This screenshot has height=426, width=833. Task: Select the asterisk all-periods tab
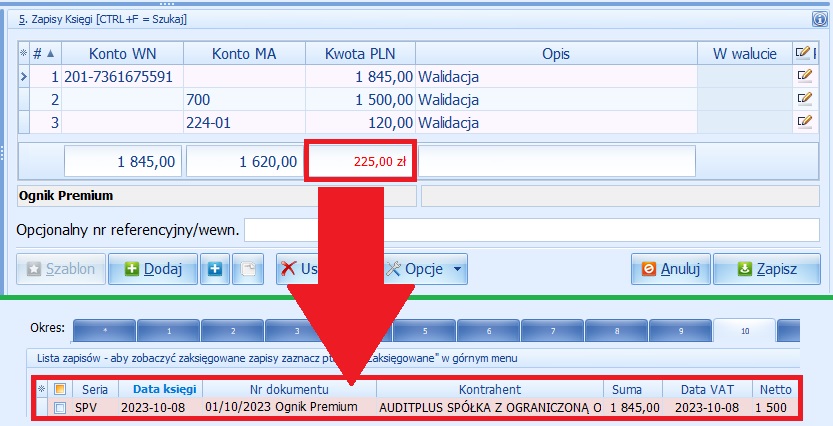coord(105,330)
